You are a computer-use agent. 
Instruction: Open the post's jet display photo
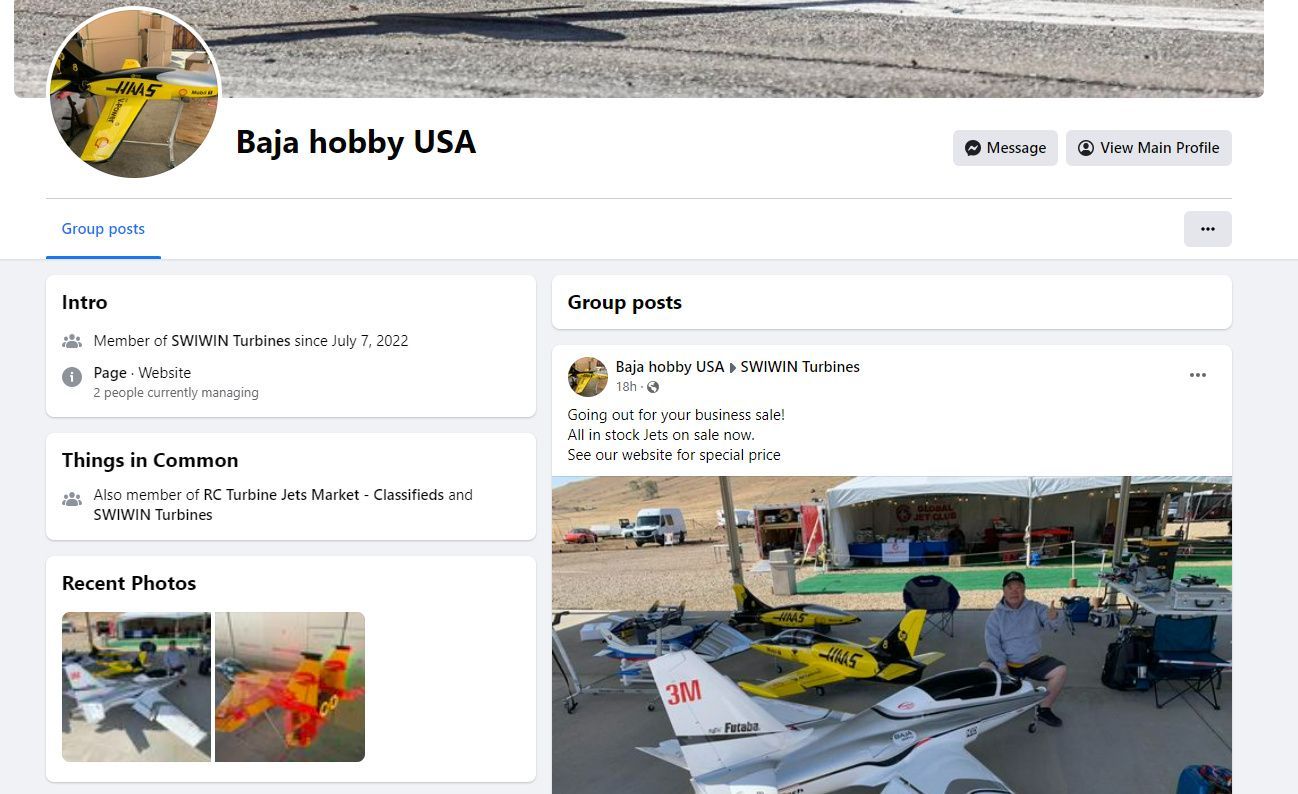pyautogui.click(x=892, y=635)
